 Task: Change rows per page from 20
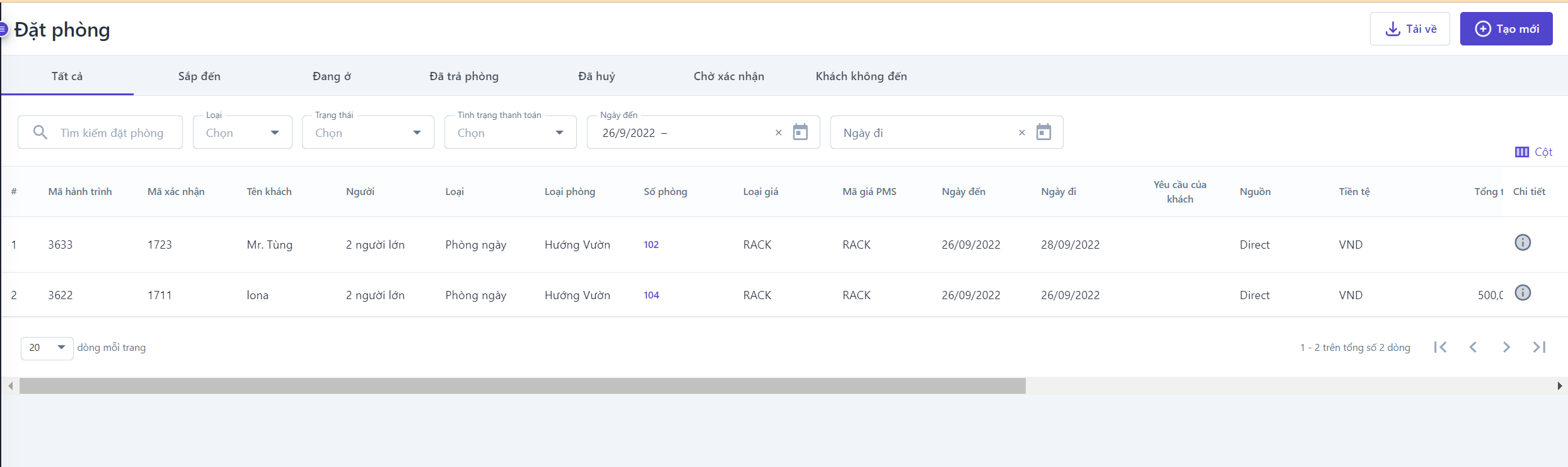(47, 348)
